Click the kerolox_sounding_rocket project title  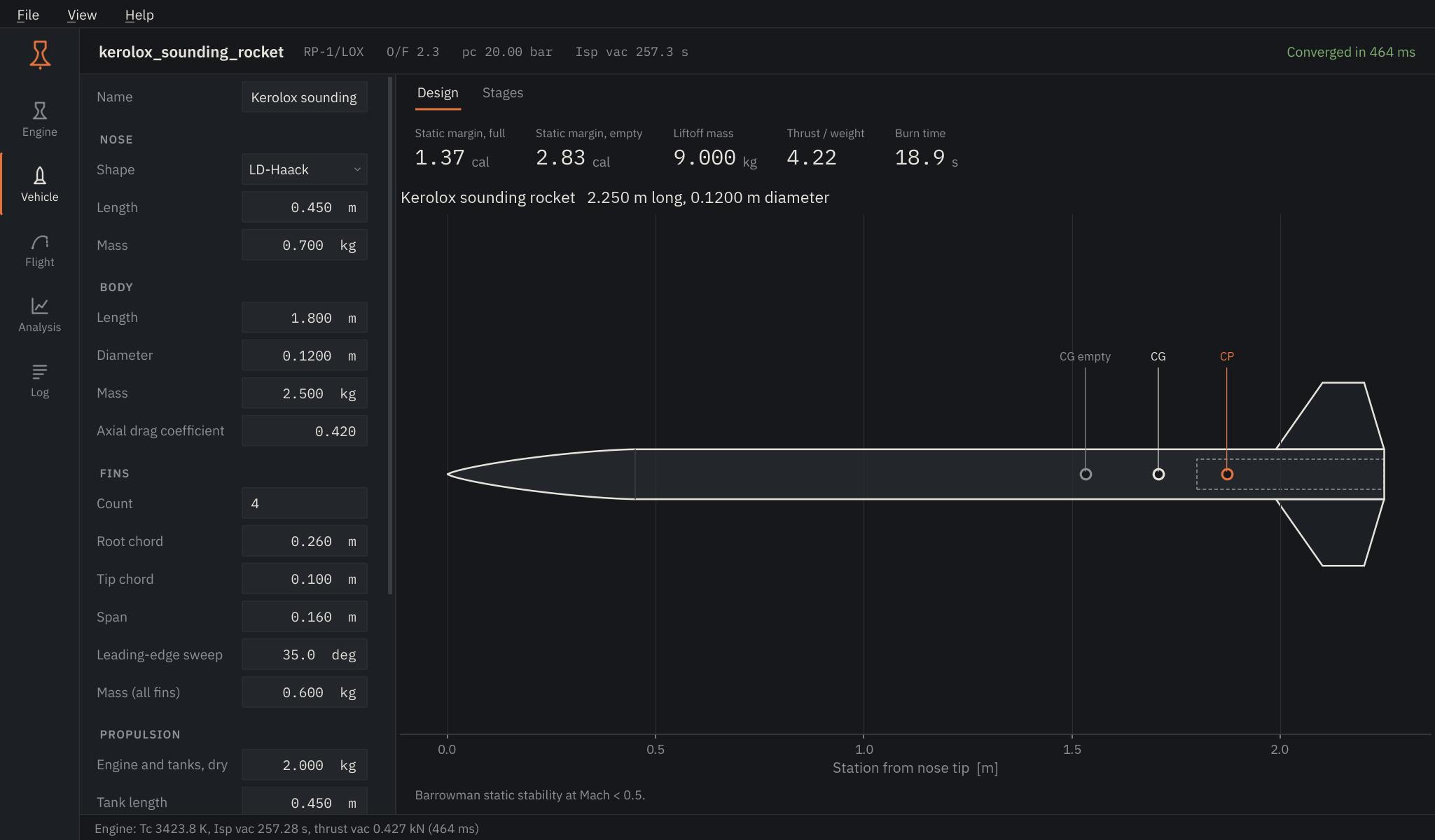point(191,52)
